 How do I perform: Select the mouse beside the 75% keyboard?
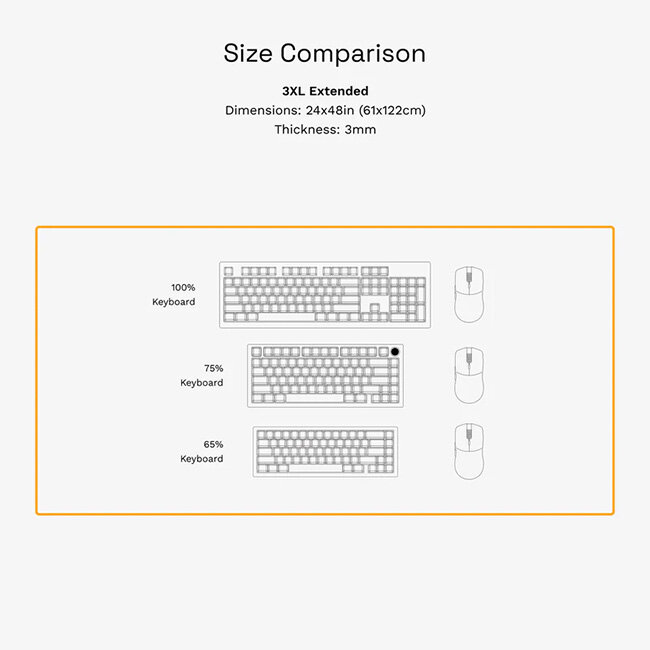pyautogui.click(x=469, y=374)
